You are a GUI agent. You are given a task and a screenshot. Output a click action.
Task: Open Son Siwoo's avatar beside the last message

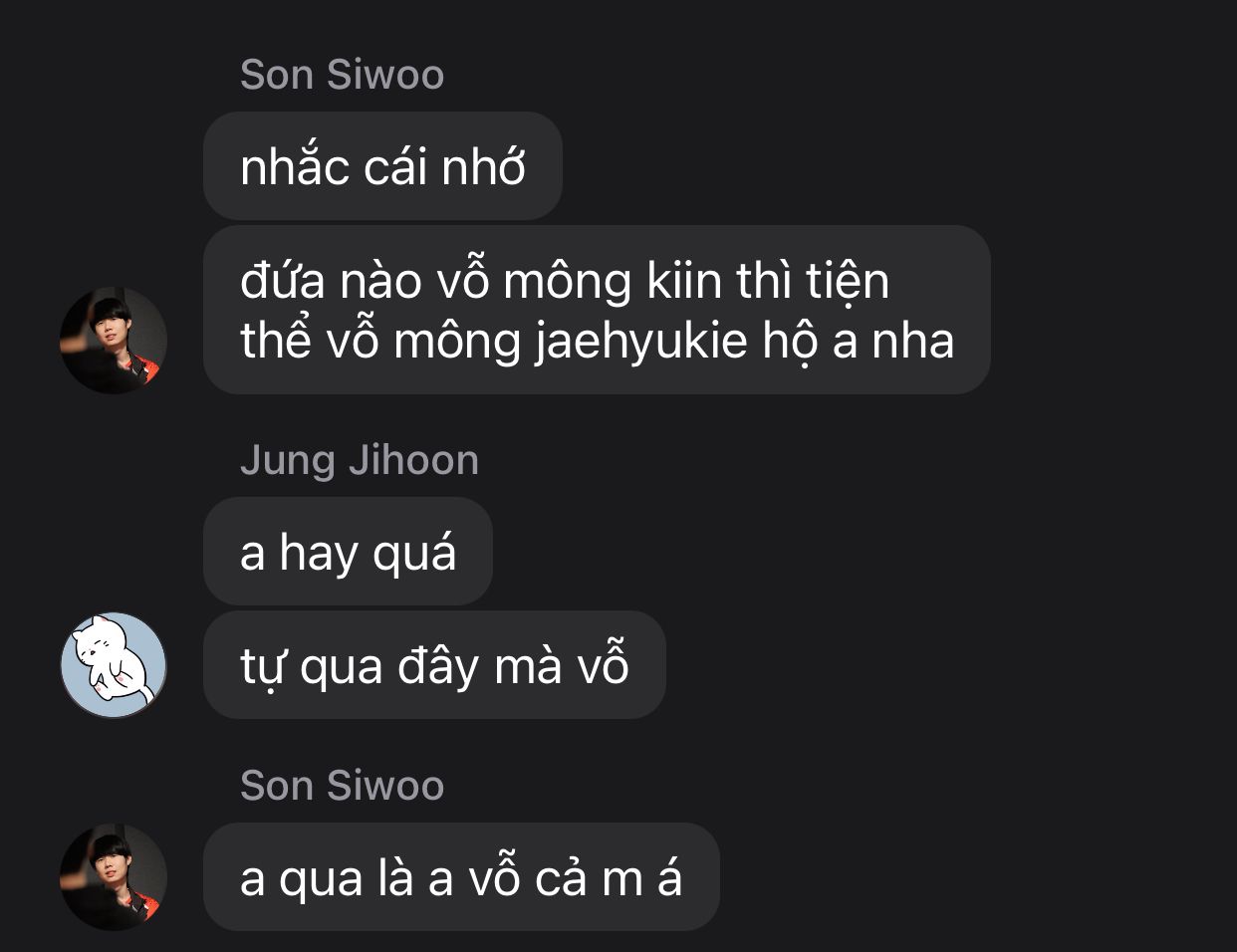coord(114,877)
